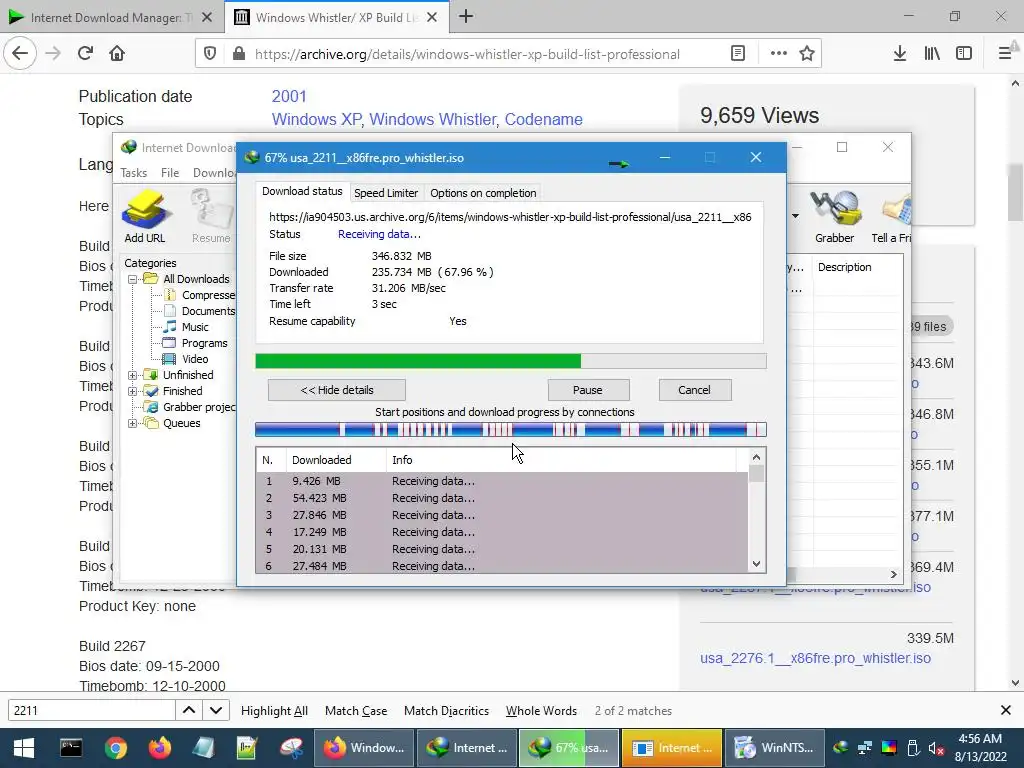This screenshot has height=768, width=1024.
Task: Switch to WinNTS taskbar window
Action: click(775, 748)
